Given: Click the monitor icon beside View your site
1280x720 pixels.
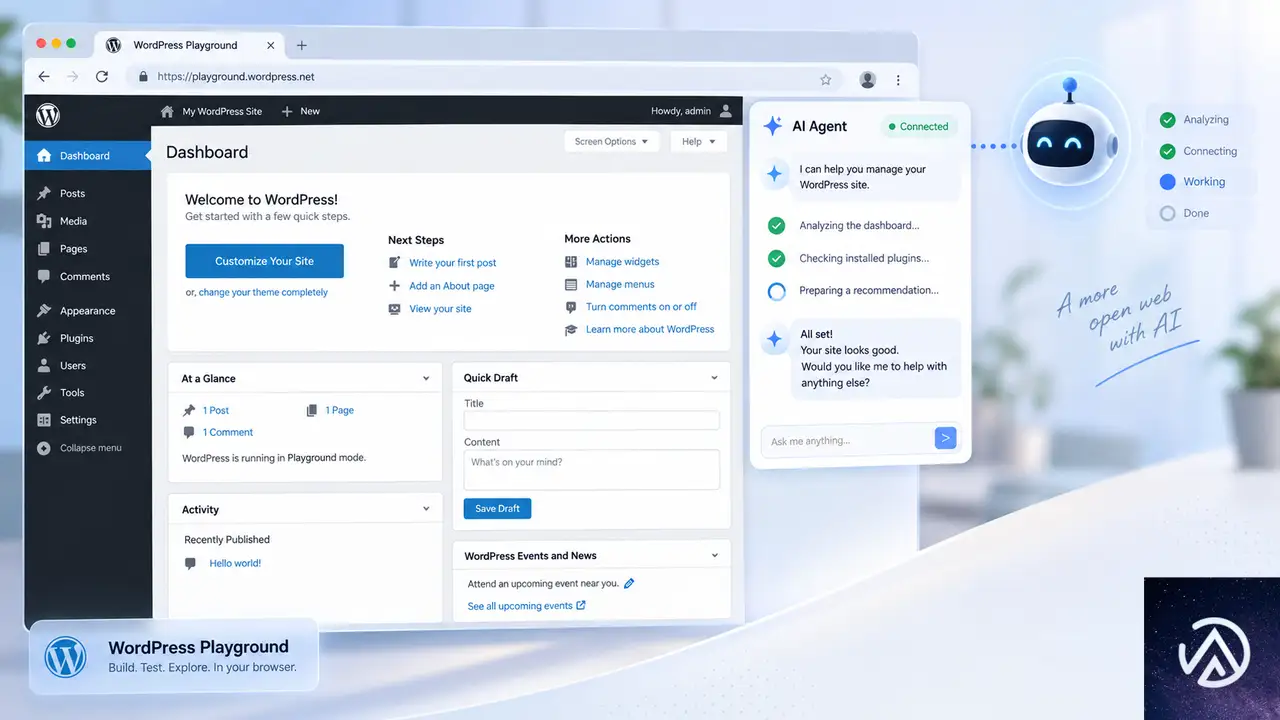Looking at the screenshot, I should point(395,309).
